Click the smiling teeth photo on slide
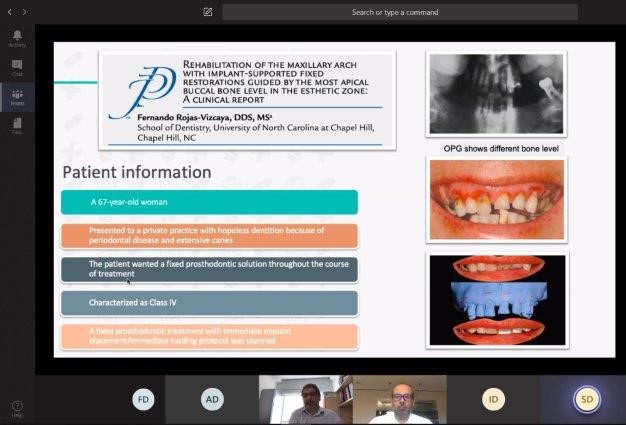This screenshot has height=425, width=626. (497, 200)
